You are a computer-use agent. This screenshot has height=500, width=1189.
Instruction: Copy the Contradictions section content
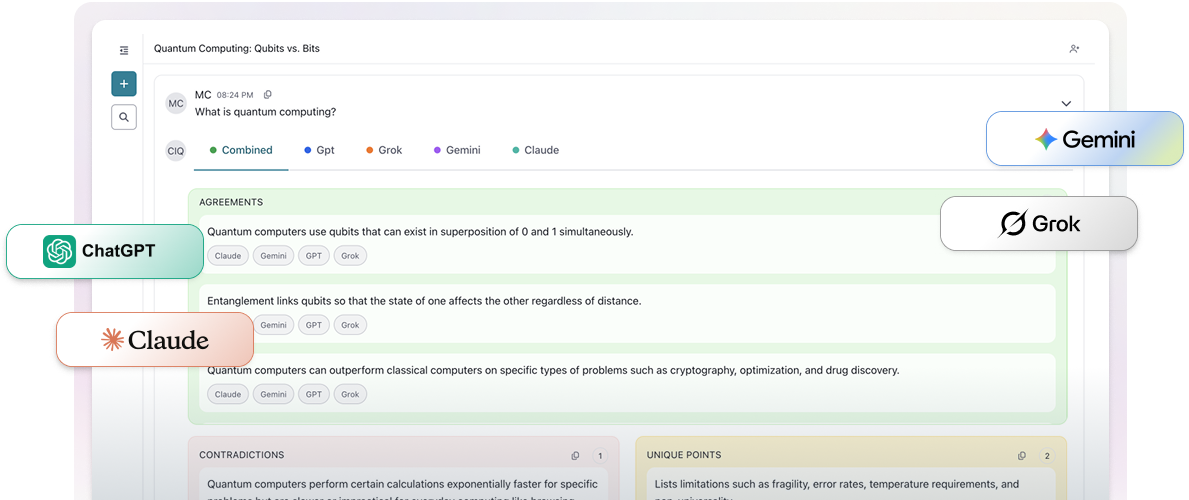pyautogui.click(x=575, y=456)
